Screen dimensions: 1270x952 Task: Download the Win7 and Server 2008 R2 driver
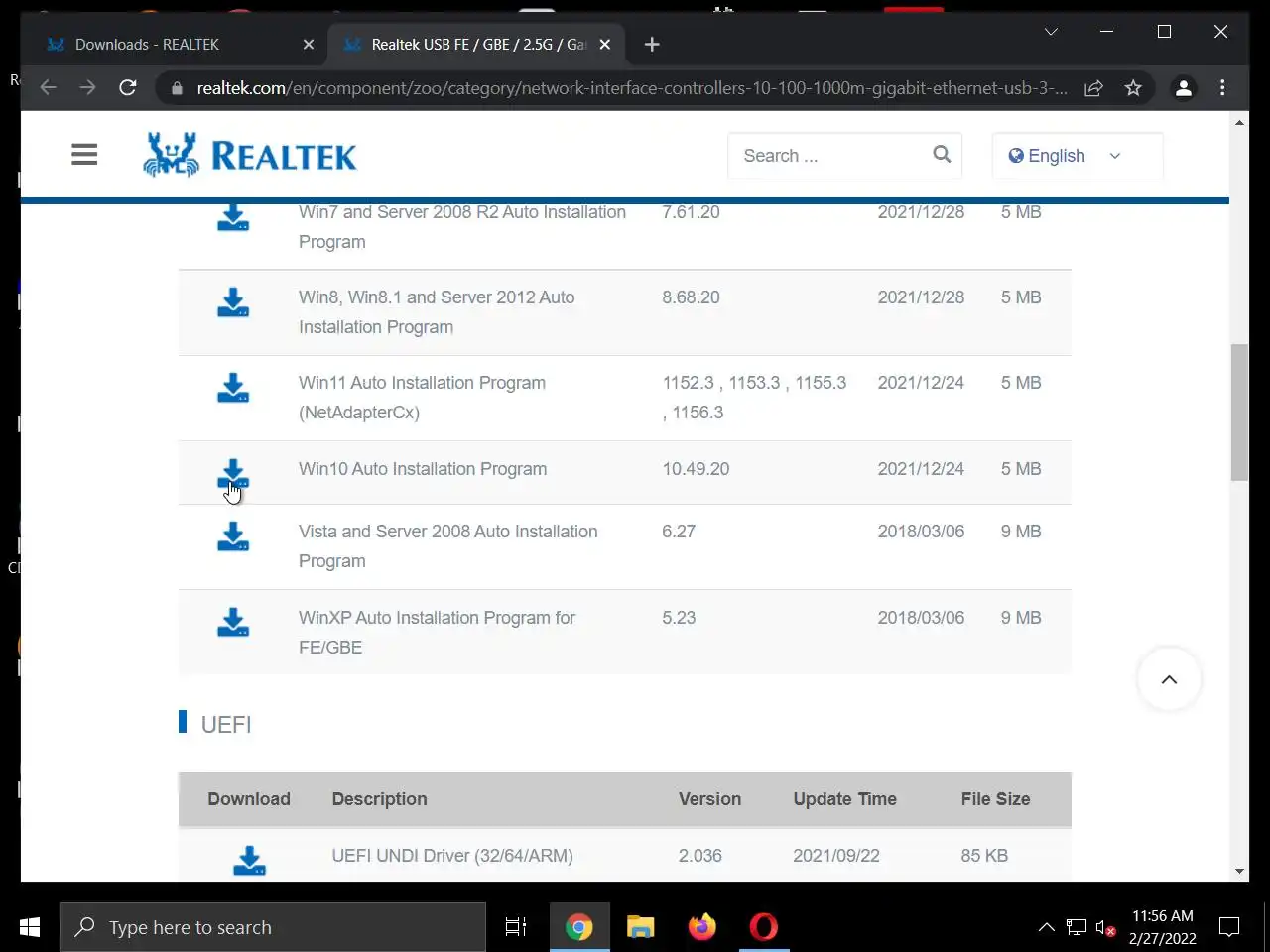coord(233,217)
